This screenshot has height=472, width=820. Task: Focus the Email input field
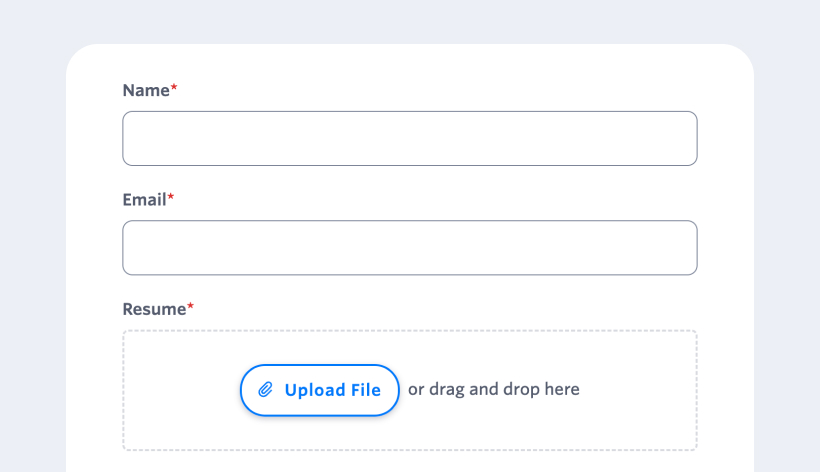[x=409, y=248]
